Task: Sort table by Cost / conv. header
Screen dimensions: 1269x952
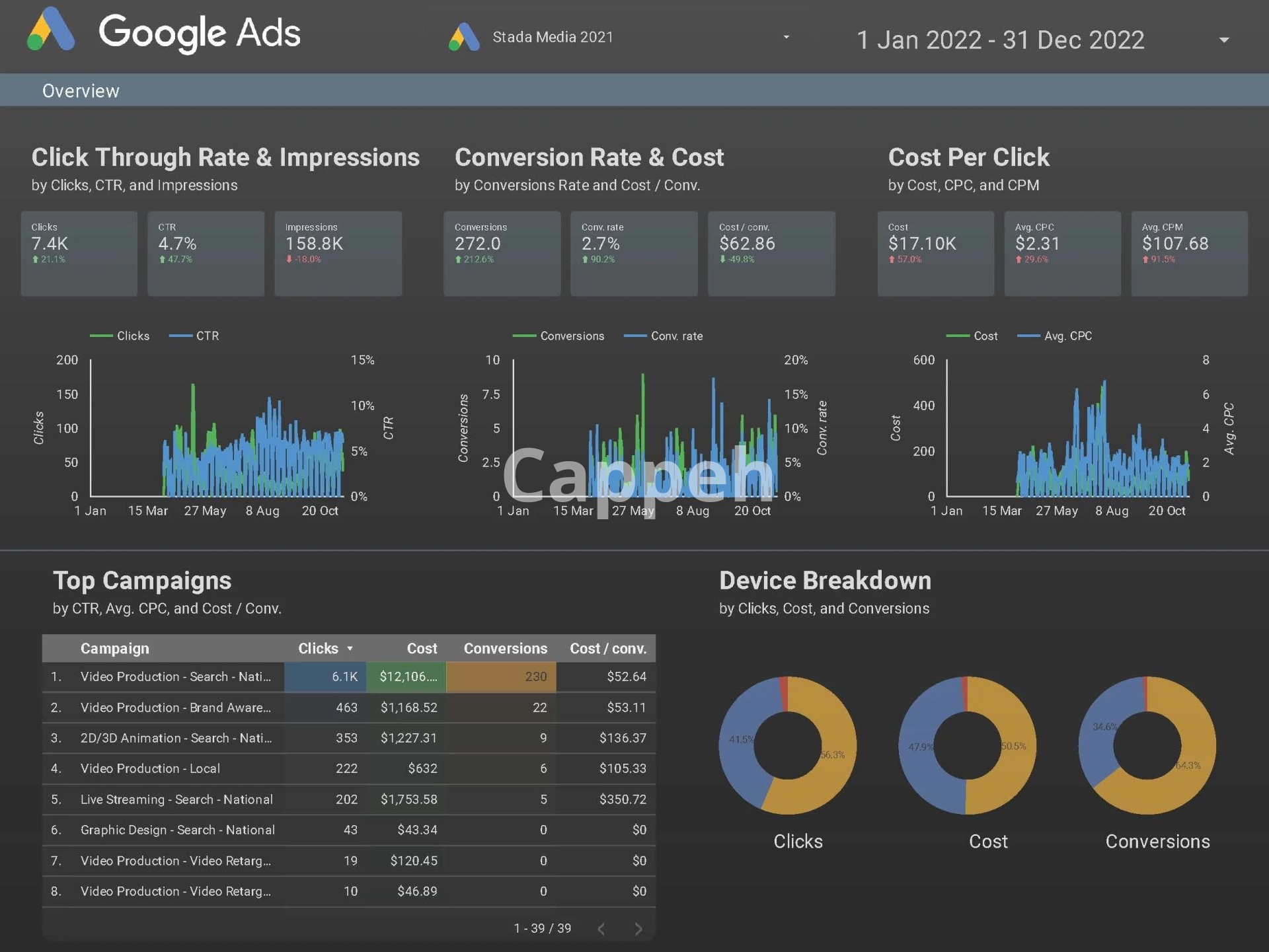Action: [607, 649]
